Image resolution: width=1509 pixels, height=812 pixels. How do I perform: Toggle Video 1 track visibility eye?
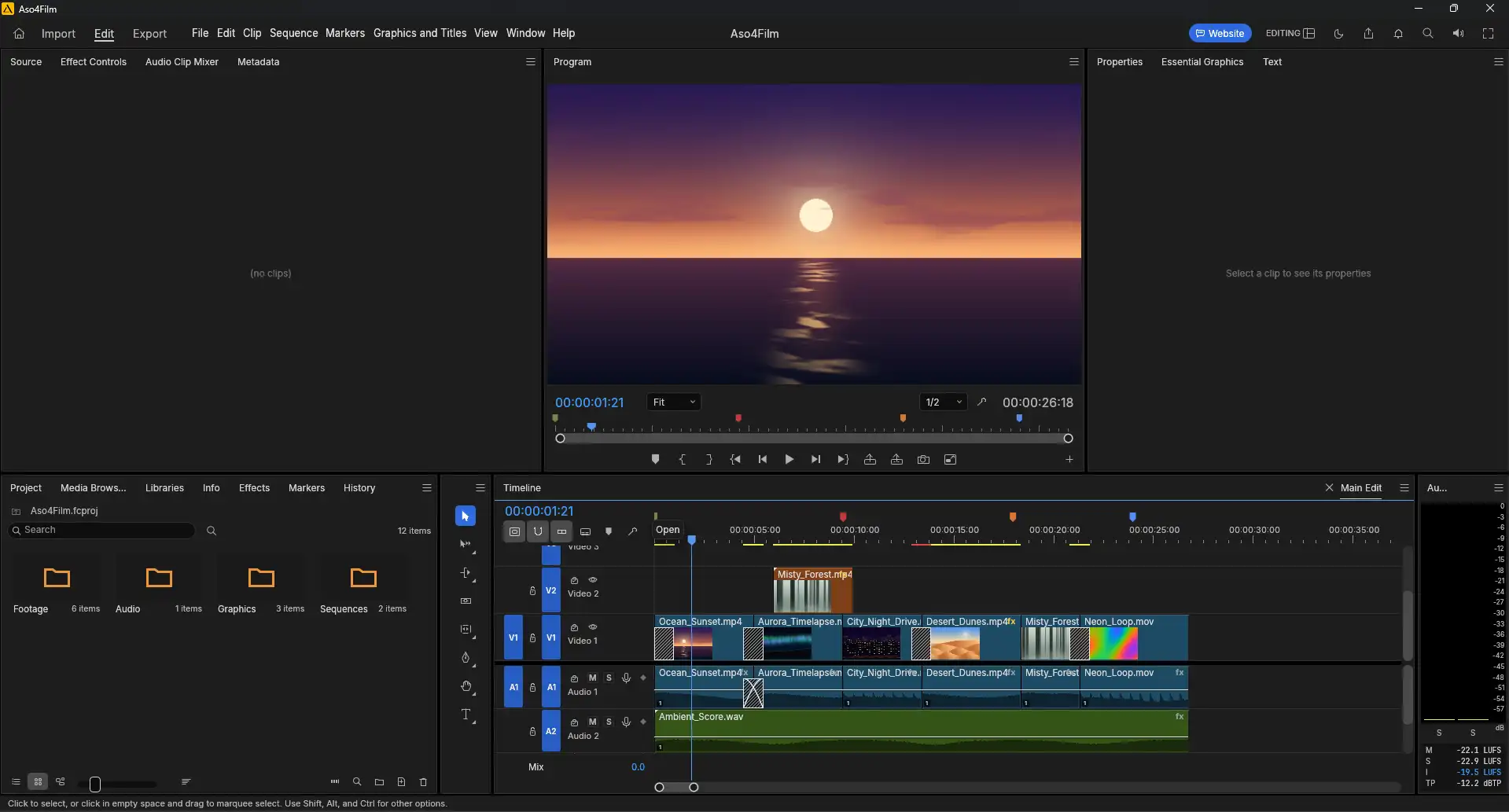(593, 627)
